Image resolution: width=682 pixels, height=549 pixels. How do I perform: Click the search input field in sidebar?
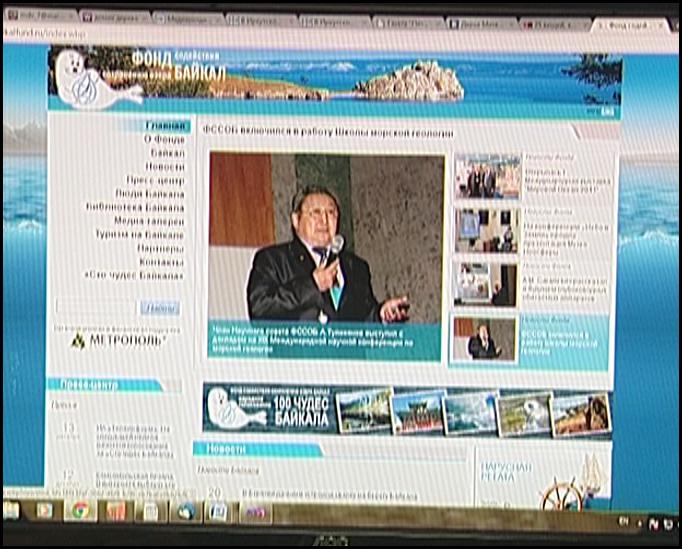click(x=97, y=307)
